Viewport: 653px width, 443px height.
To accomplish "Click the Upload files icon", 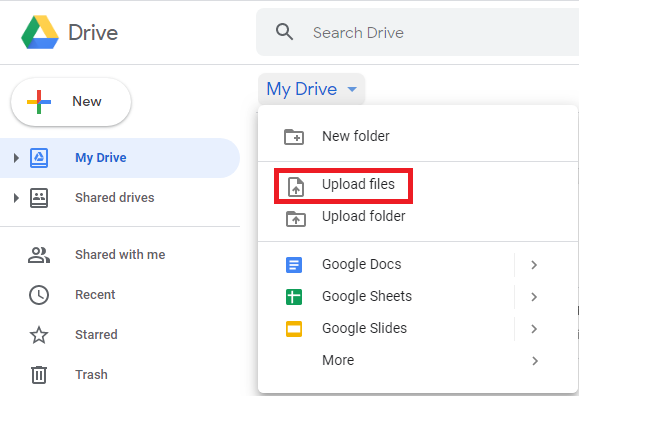I will click(x=296, y=186).
